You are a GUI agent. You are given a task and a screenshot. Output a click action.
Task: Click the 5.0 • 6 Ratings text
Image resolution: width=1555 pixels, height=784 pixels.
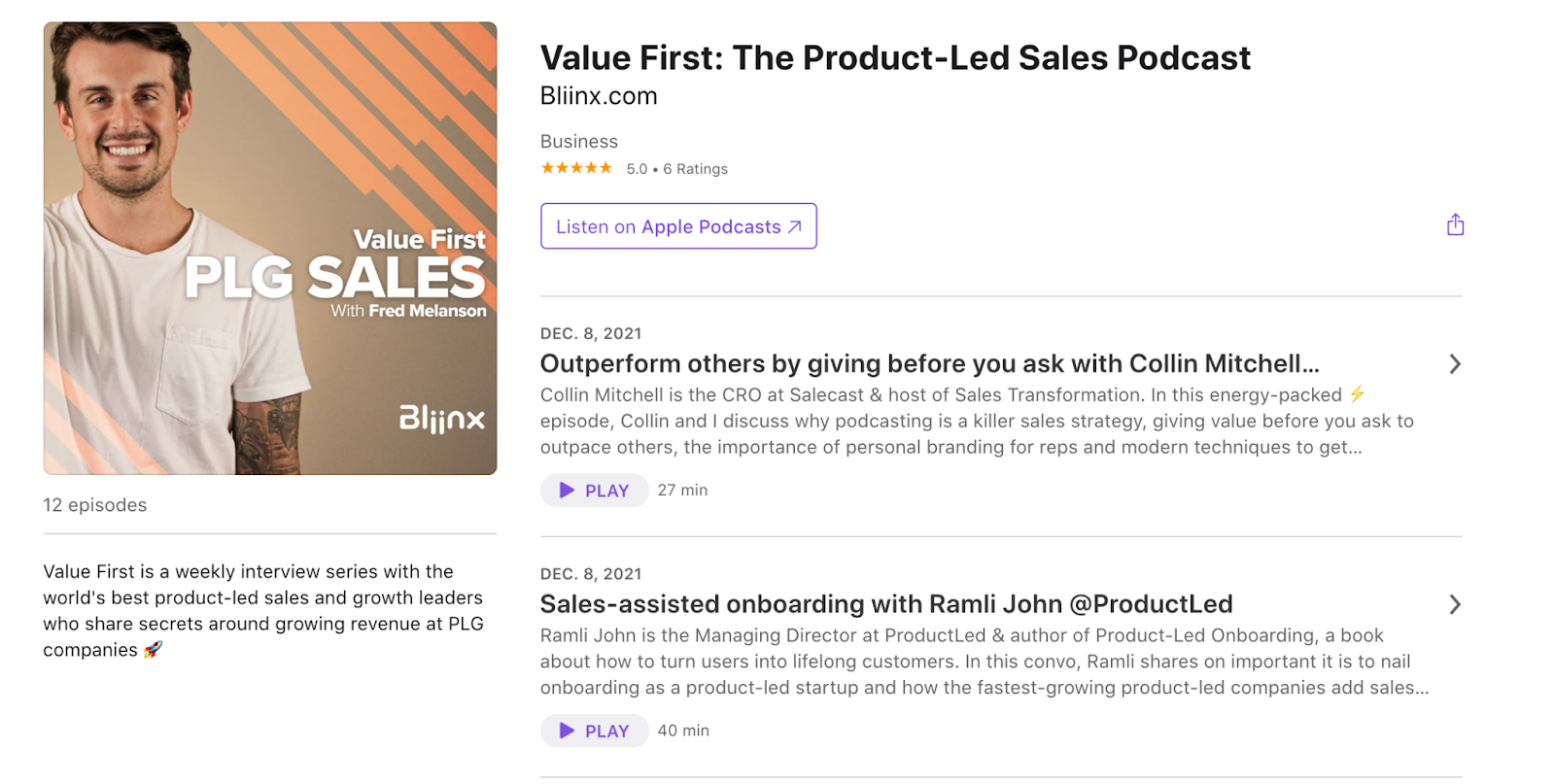pos(676,169)
